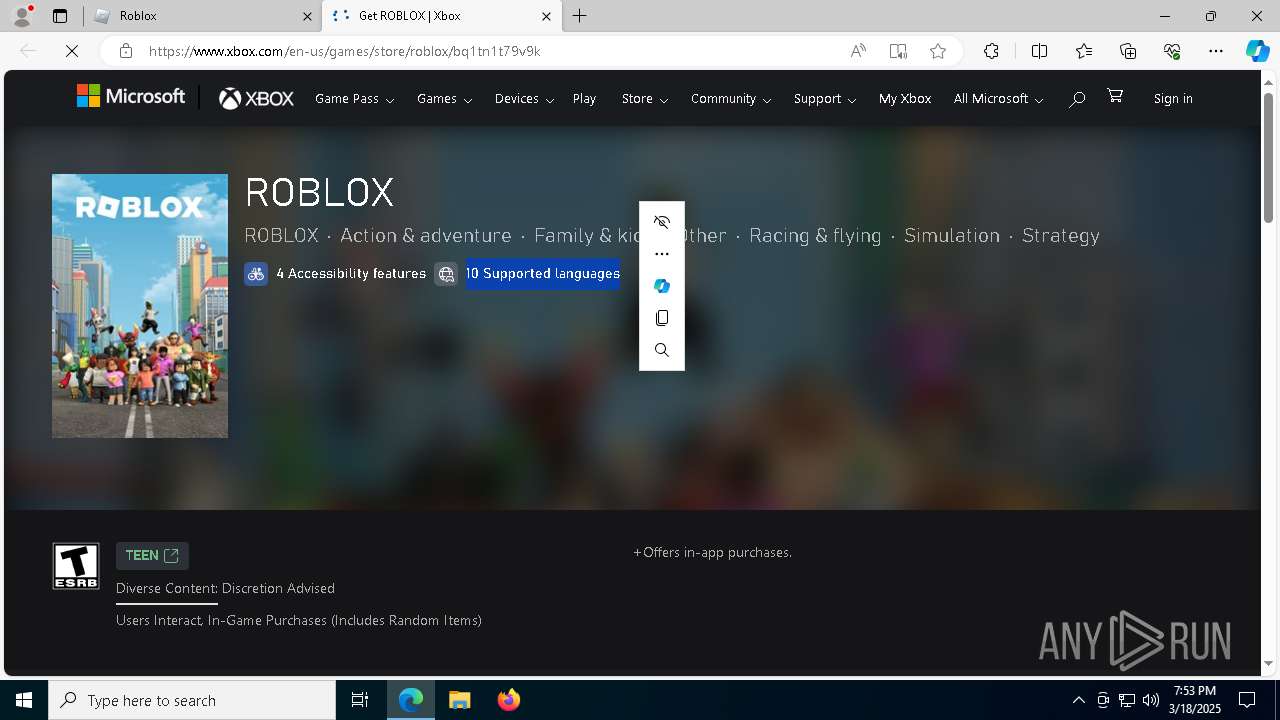Launch Firefox from taskbar
This screenshot has width=1280, height=720.
click(508, 700)
